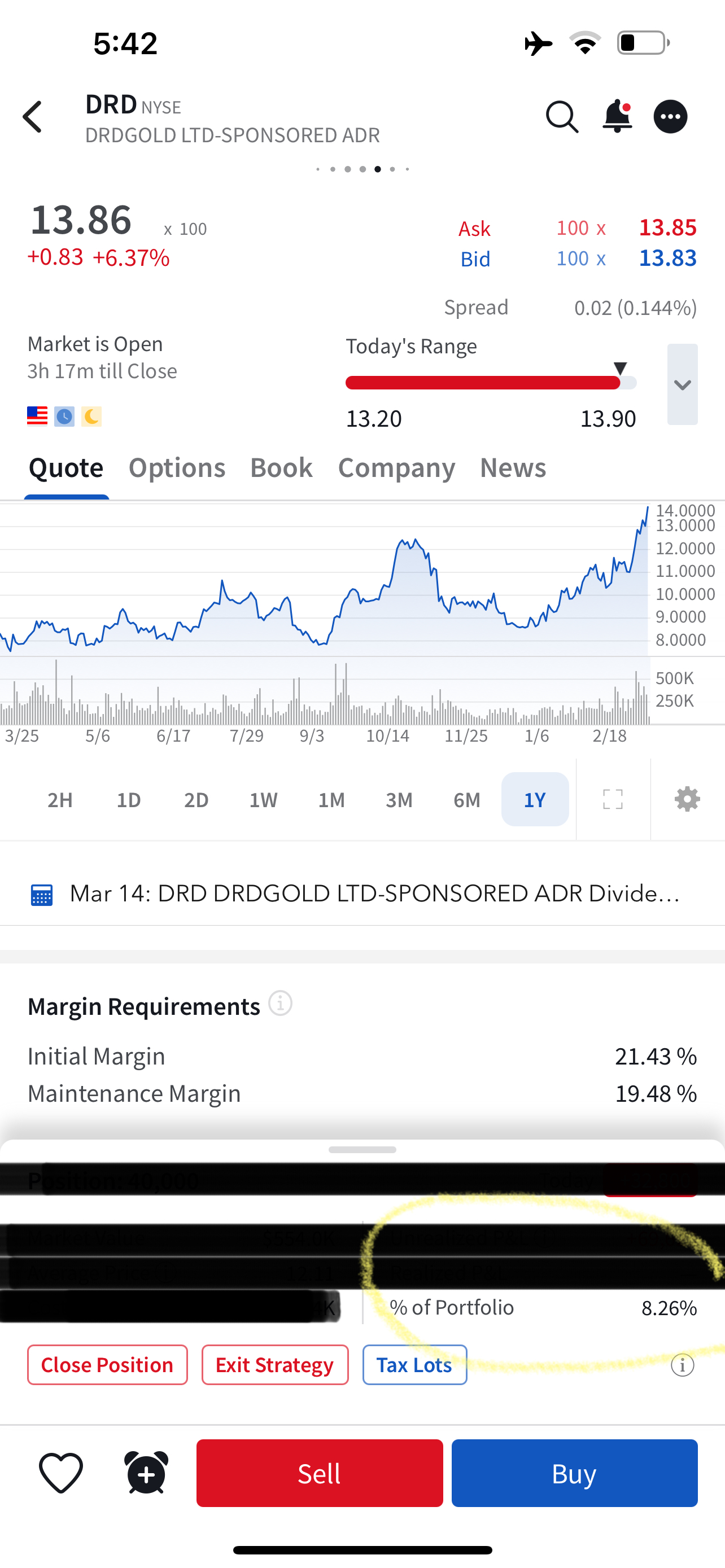Tap the Tax Lots button
This screenshot has width=725, height=1568.
(414, 1365)
